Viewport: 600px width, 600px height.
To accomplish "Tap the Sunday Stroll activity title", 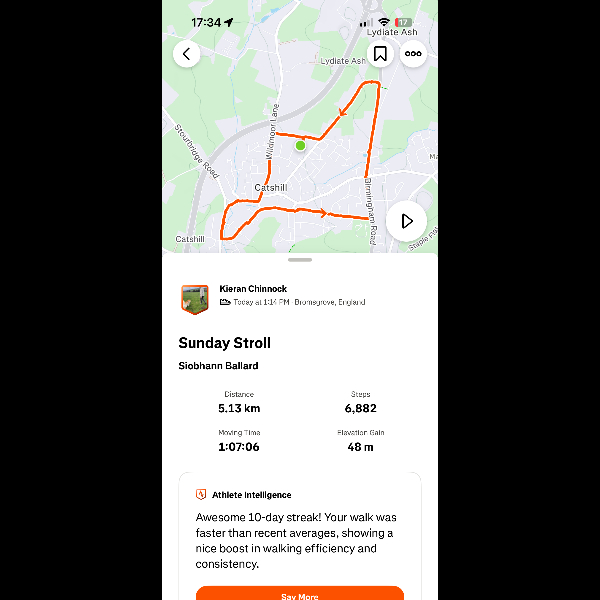I will click(225, 343).
